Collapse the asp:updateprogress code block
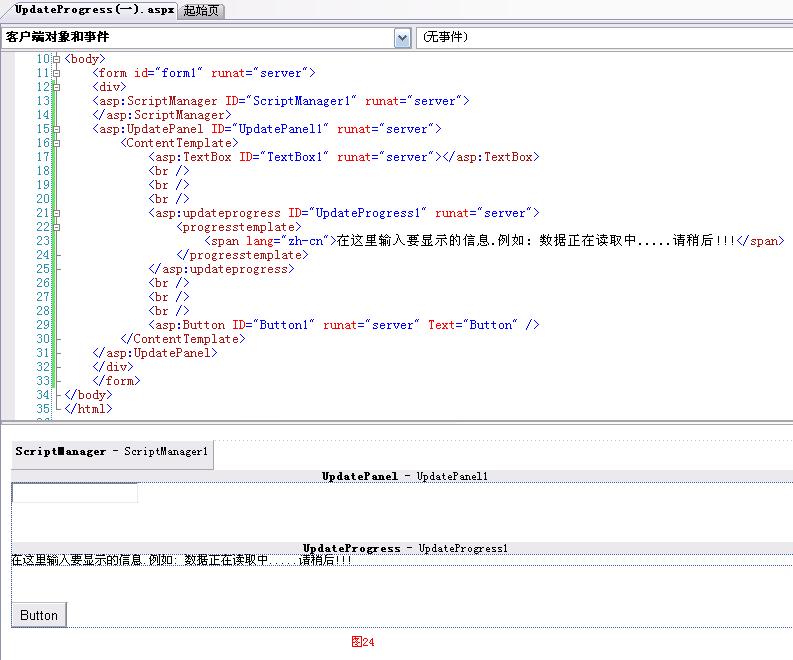793x660 pixels. tap(56, 213)
